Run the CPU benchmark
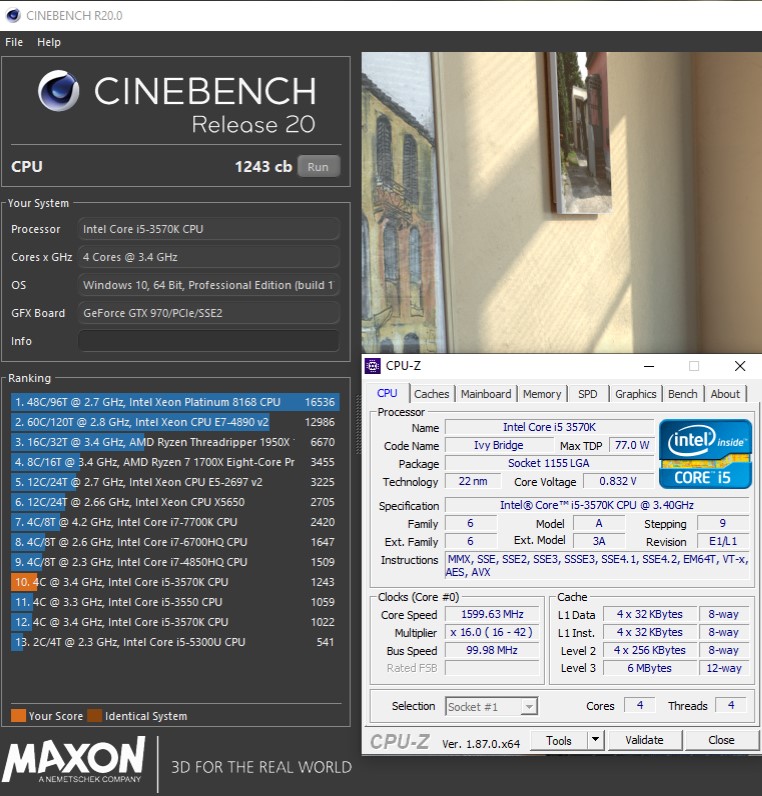 pyautogui.click(x=318, y=167)
